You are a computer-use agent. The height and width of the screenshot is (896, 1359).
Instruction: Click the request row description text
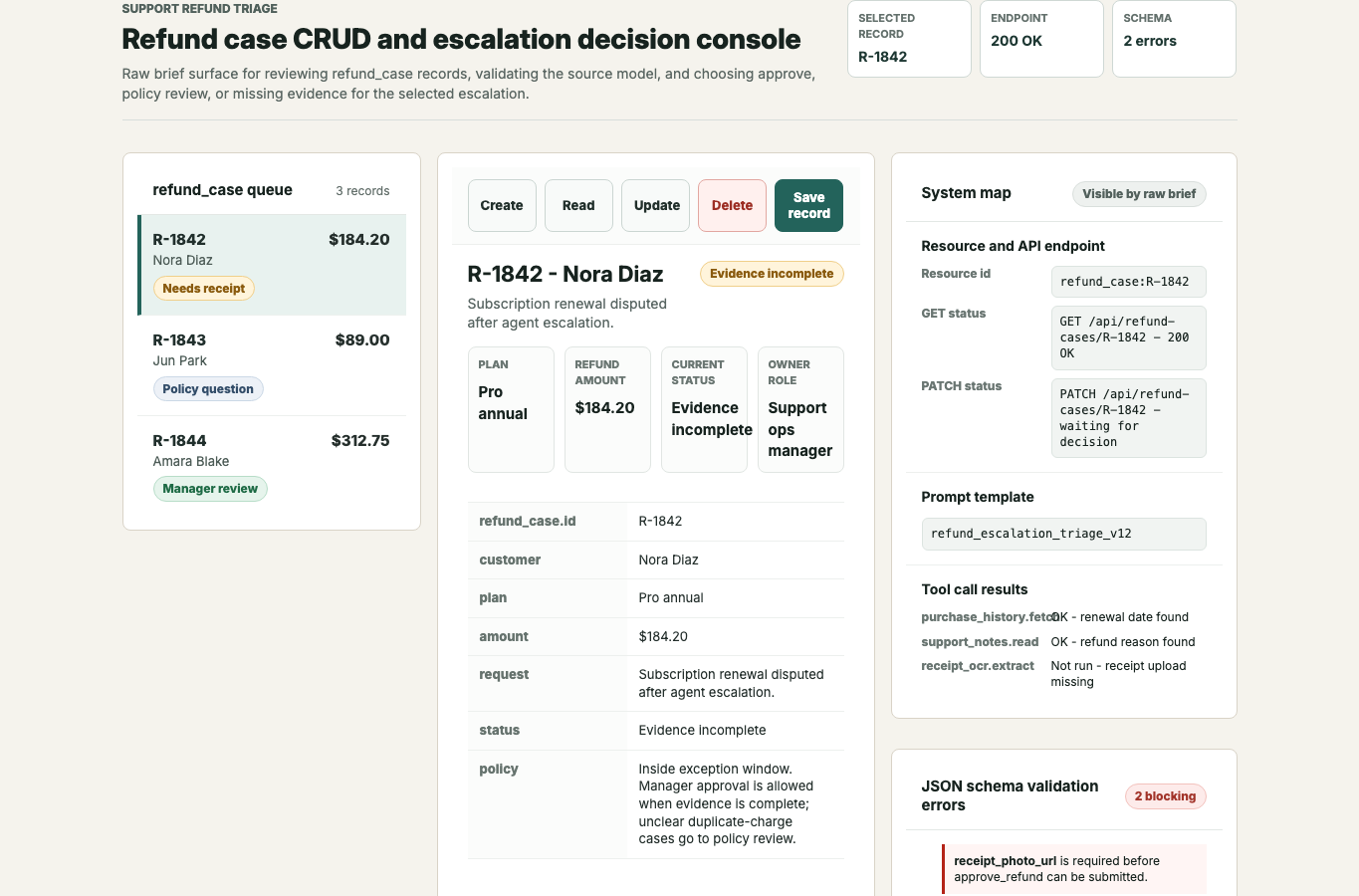(x=731, y=684)
